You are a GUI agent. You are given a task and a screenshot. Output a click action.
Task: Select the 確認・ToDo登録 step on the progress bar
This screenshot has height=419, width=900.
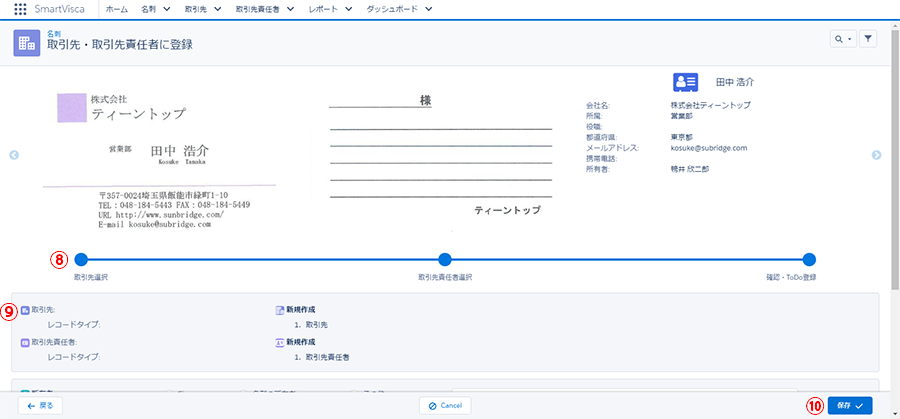[809, 260]
